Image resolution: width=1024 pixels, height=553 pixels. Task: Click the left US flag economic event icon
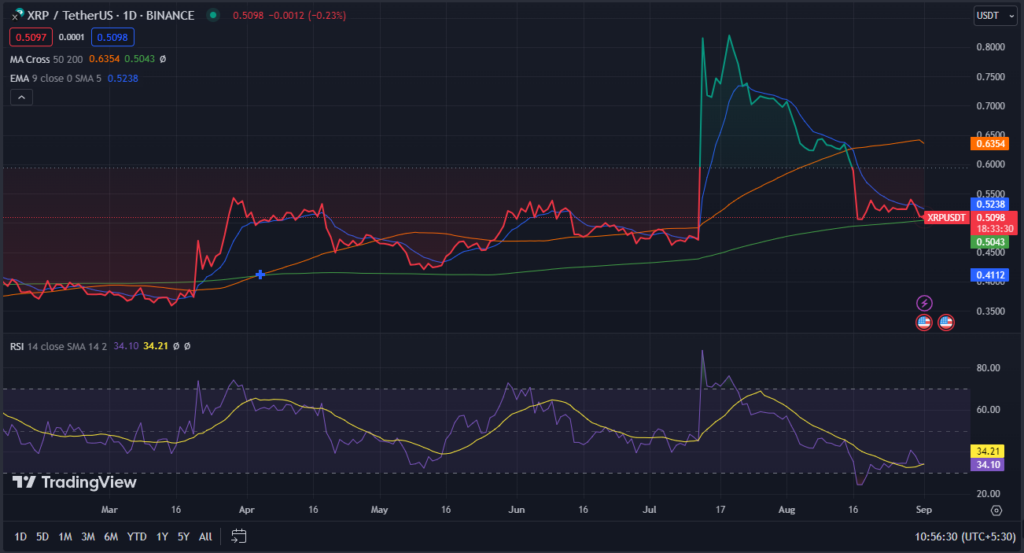coord(925,322)
